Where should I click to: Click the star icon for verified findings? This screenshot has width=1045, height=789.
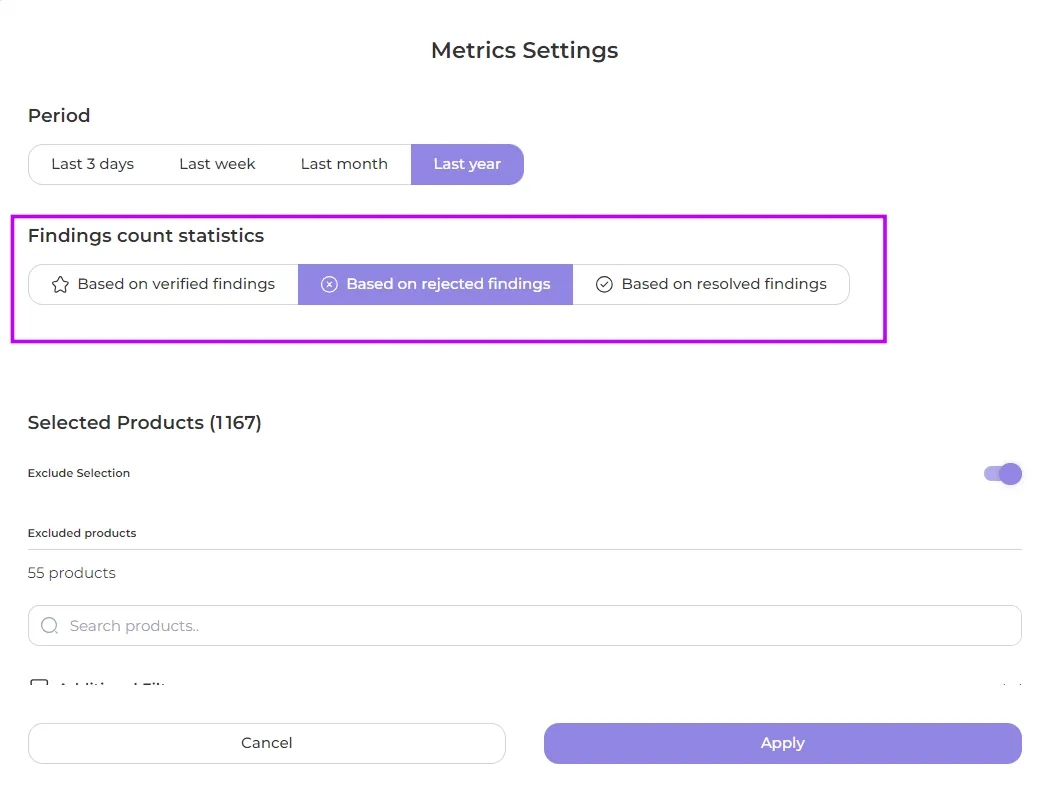pos(60,285)
